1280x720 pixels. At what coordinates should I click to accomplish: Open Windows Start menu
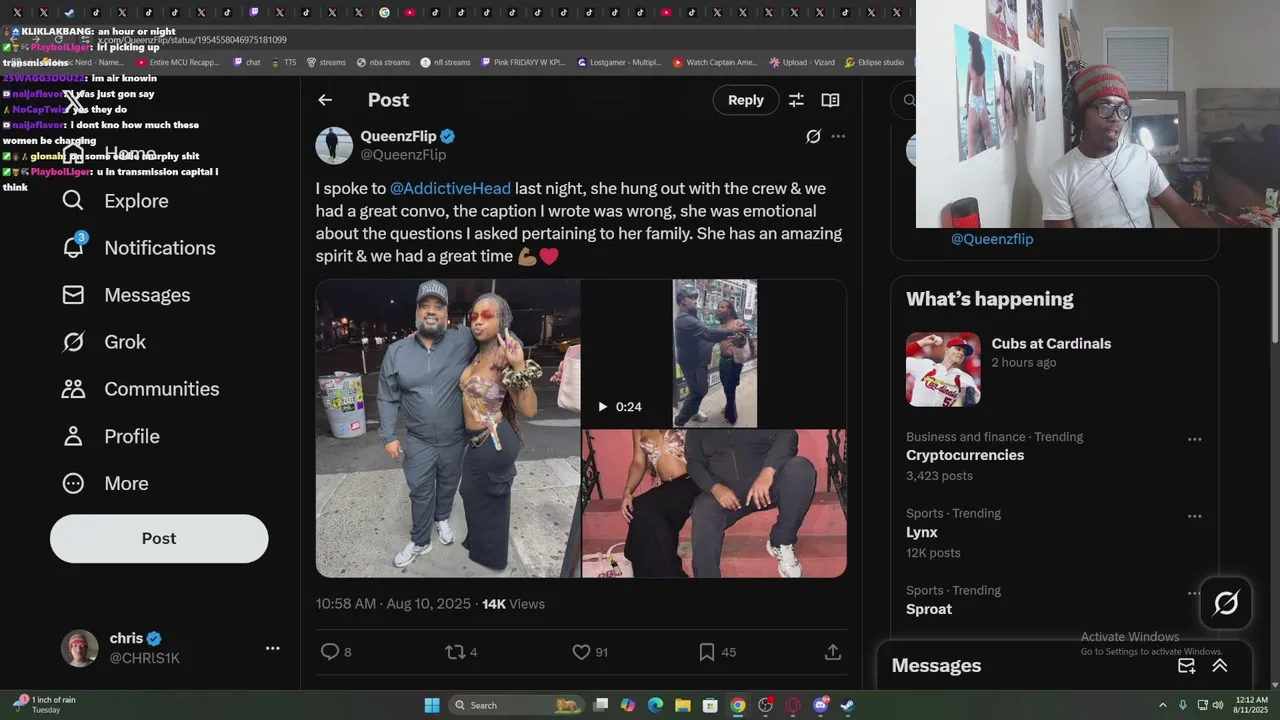pyautogui.click(x=432, y=705)
